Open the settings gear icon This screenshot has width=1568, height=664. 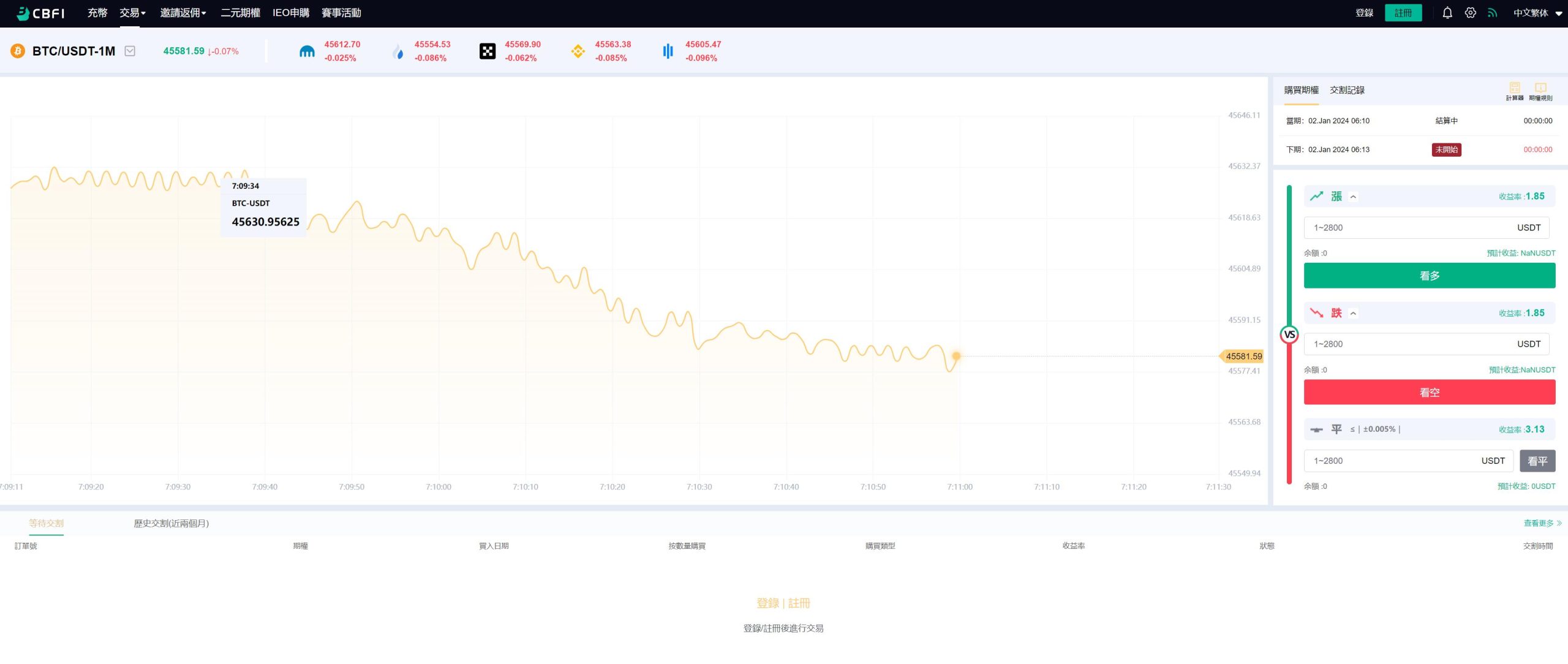coord(1470,13)
